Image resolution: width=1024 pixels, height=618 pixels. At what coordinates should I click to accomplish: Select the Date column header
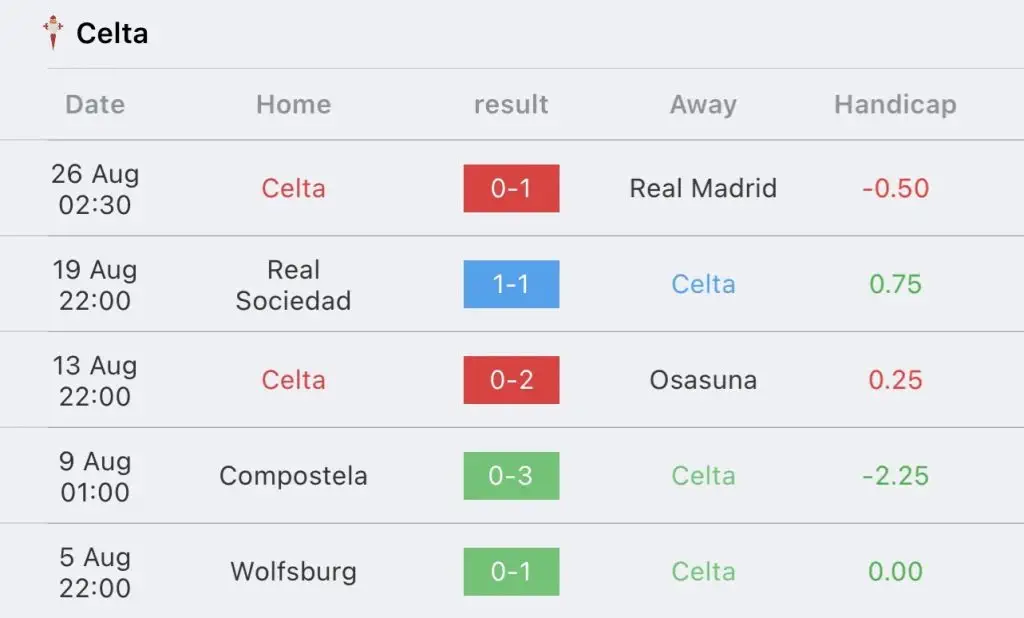(x=95, y=105)
